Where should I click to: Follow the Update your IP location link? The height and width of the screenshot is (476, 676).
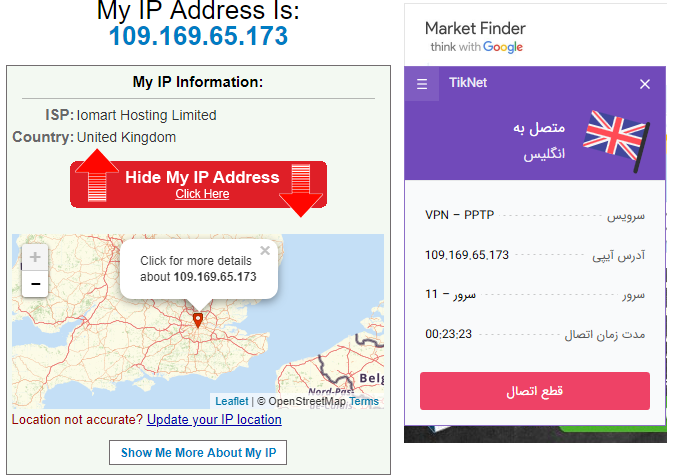(214, 420)
